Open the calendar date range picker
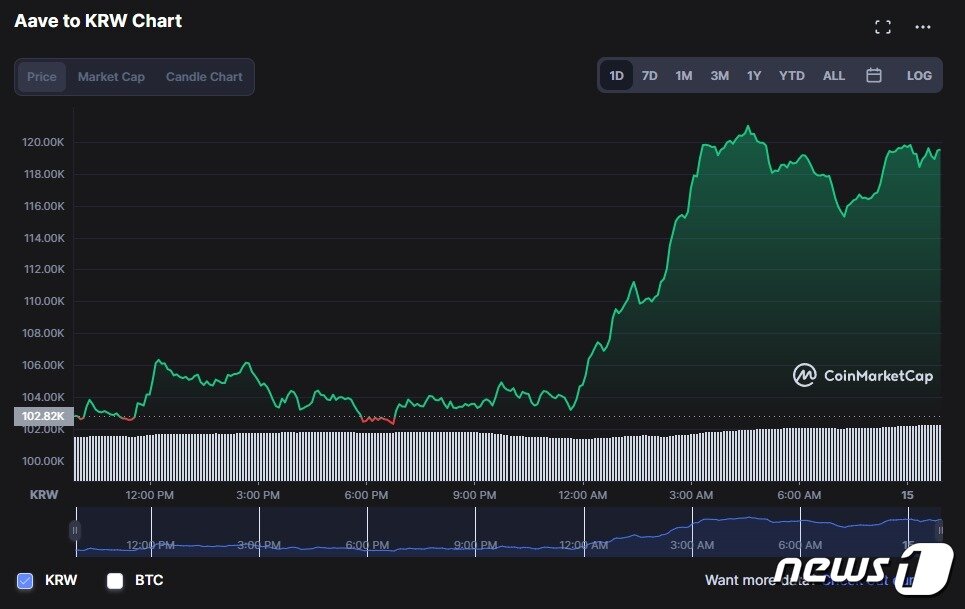The image size is (965, 609). 873,76
